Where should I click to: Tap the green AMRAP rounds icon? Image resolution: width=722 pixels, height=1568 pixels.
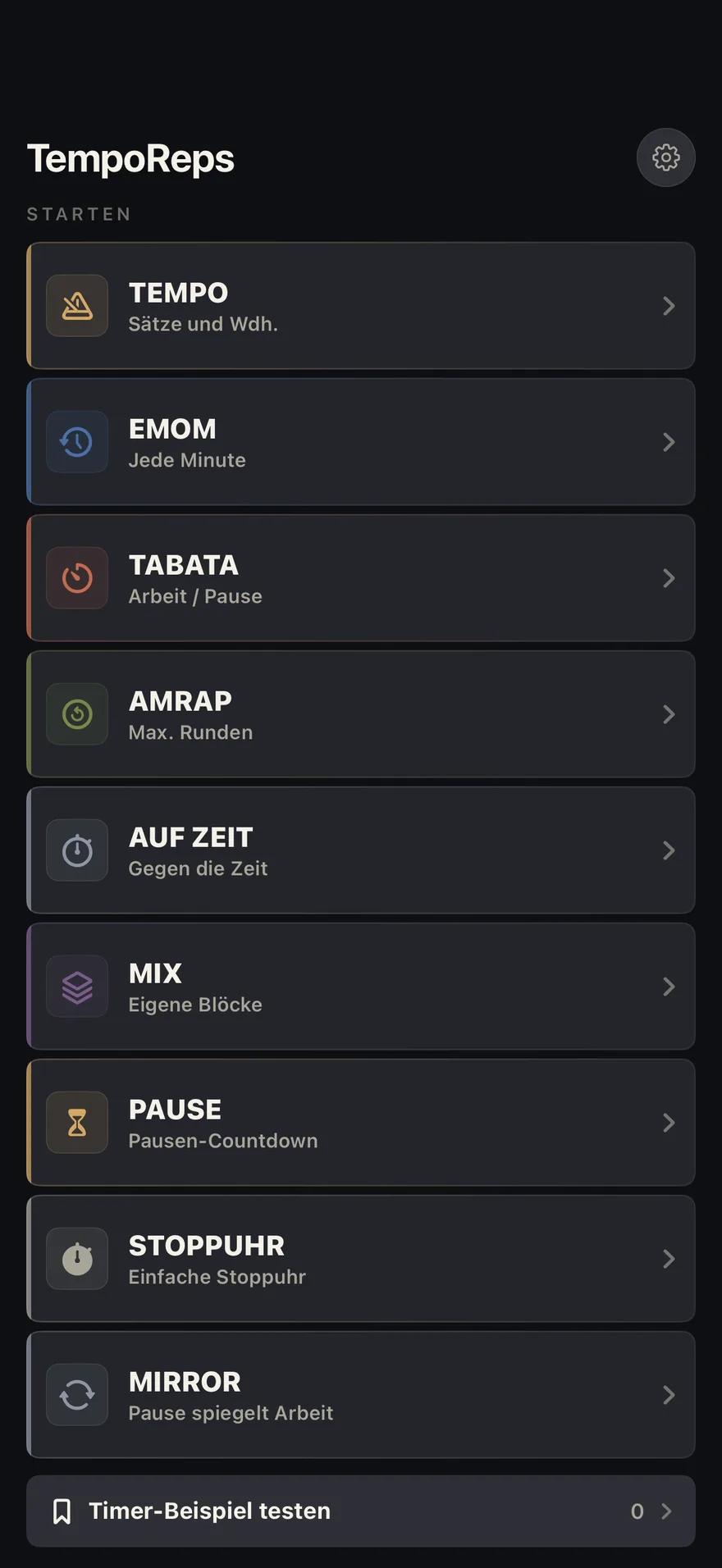[x=77, y=714]
